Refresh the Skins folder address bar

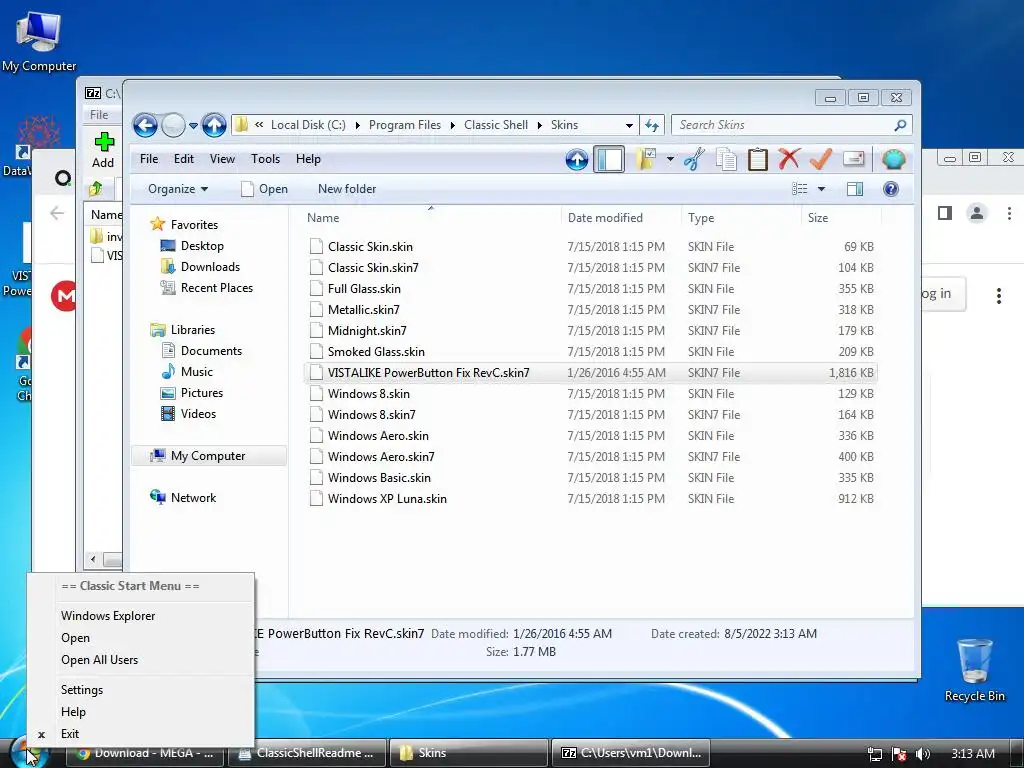[x=652, y=125]
